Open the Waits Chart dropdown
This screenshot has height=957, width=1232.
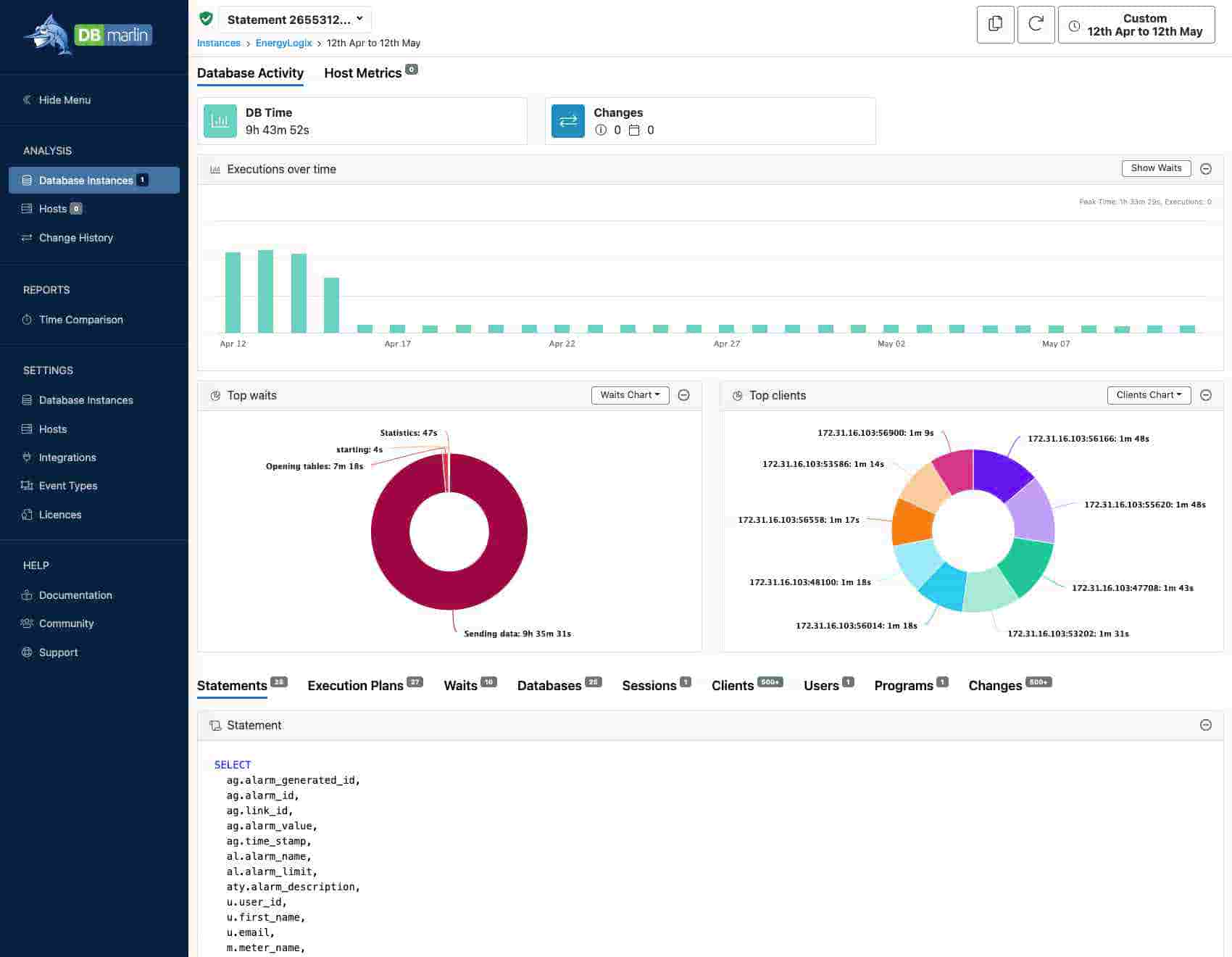[630, 395]
